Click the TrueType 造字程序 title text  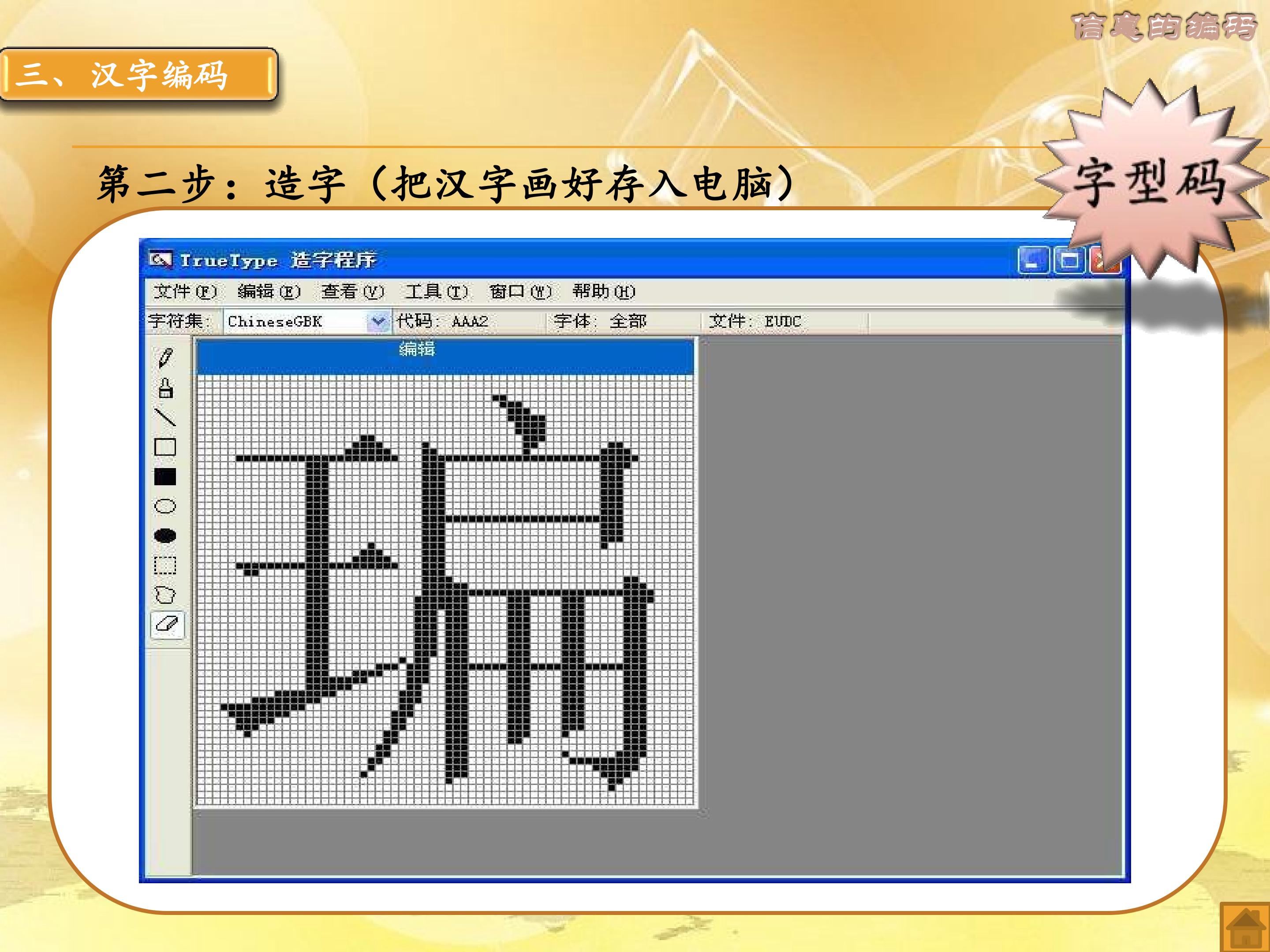coord(278,260)
